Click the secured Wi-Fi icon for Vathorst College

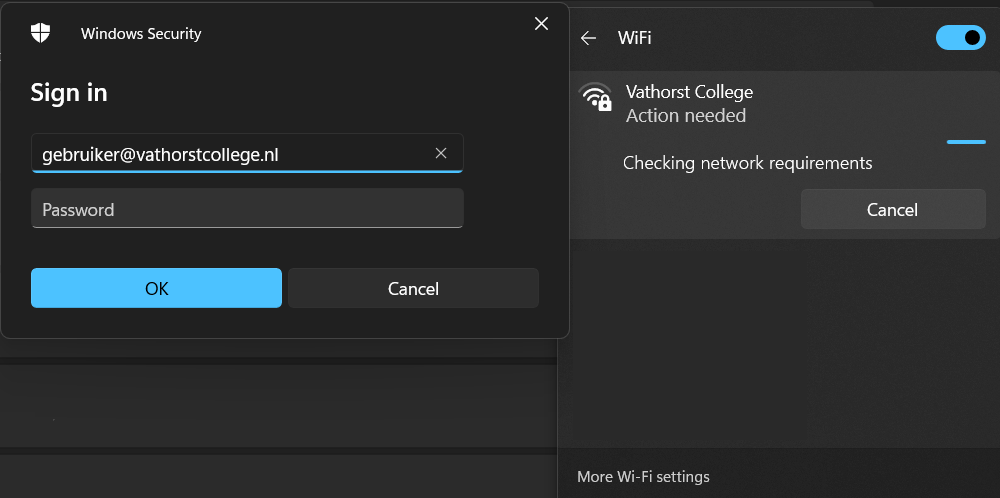pos(596,97)
